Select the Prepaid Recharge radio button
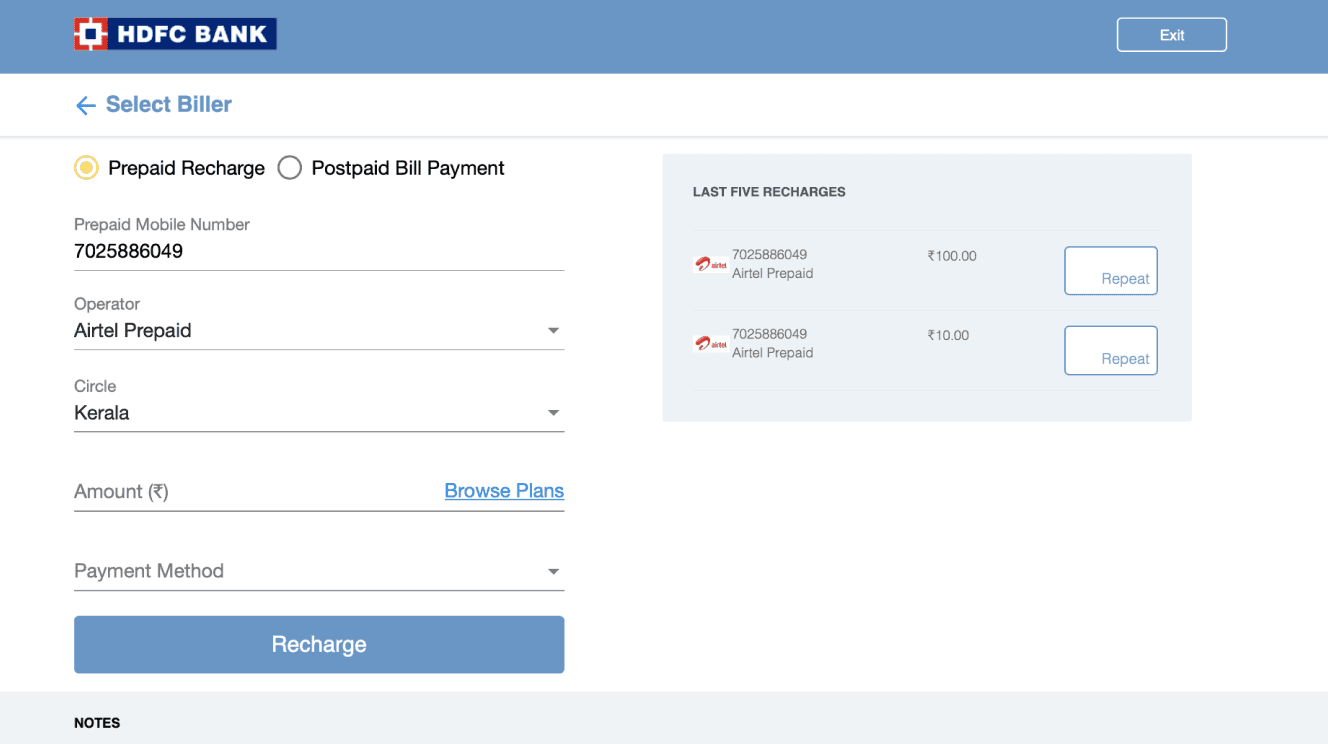1328x744 pixels. (x=87, y=168)
